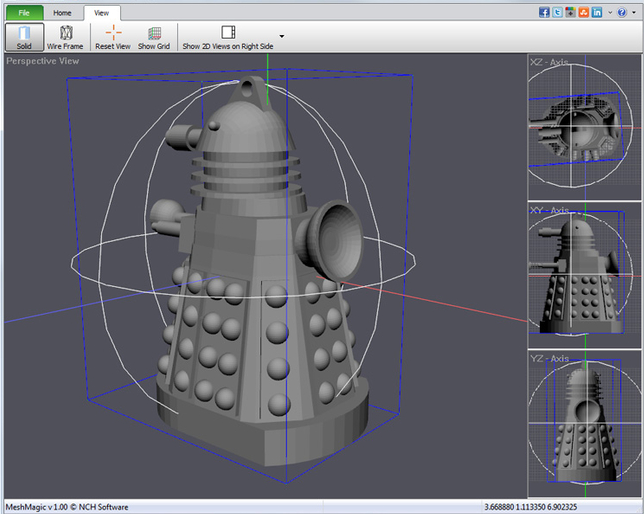The width and height of the screenshot is (644, 514).
Task: Select the XY - Axis view thumbnail
Action: [584, 275]
